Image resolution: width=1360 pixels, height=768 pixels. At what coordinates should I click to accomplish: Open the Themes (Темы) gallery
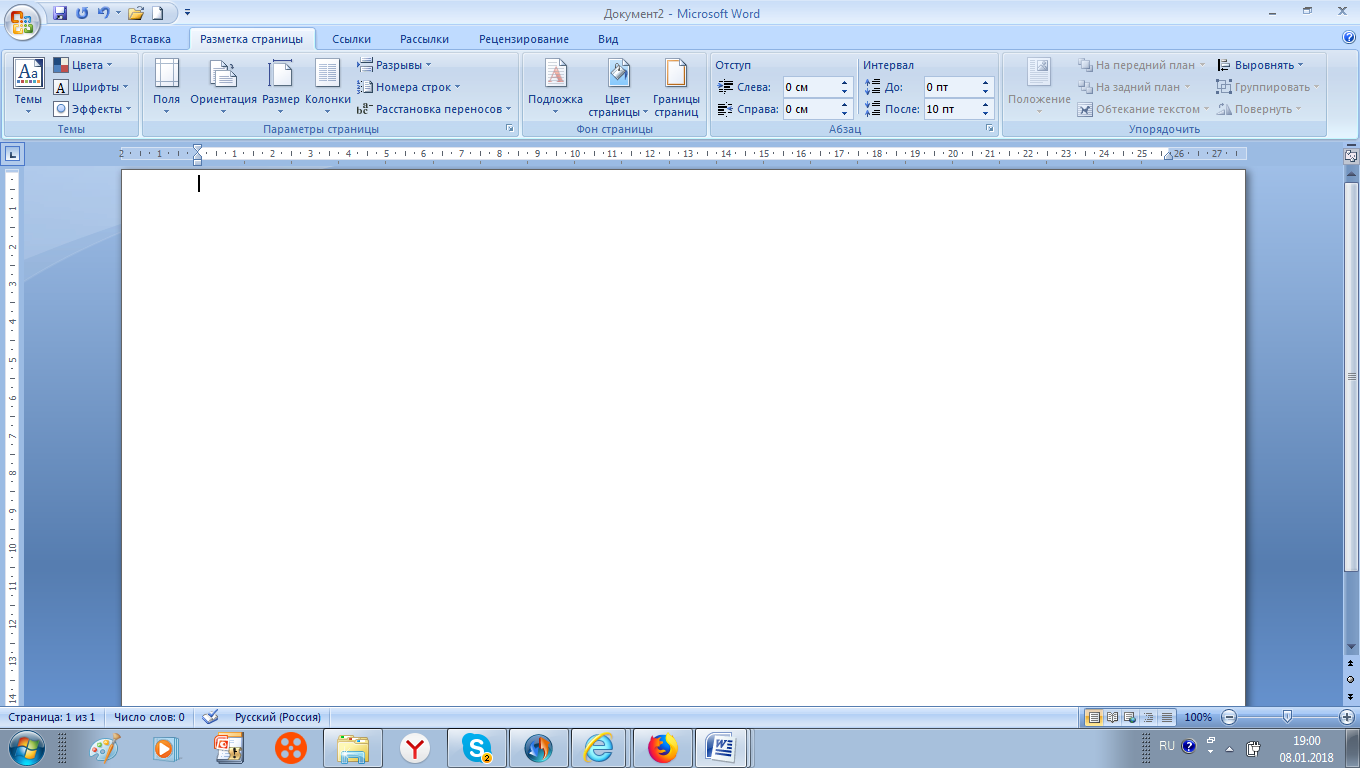coord(28,87)
